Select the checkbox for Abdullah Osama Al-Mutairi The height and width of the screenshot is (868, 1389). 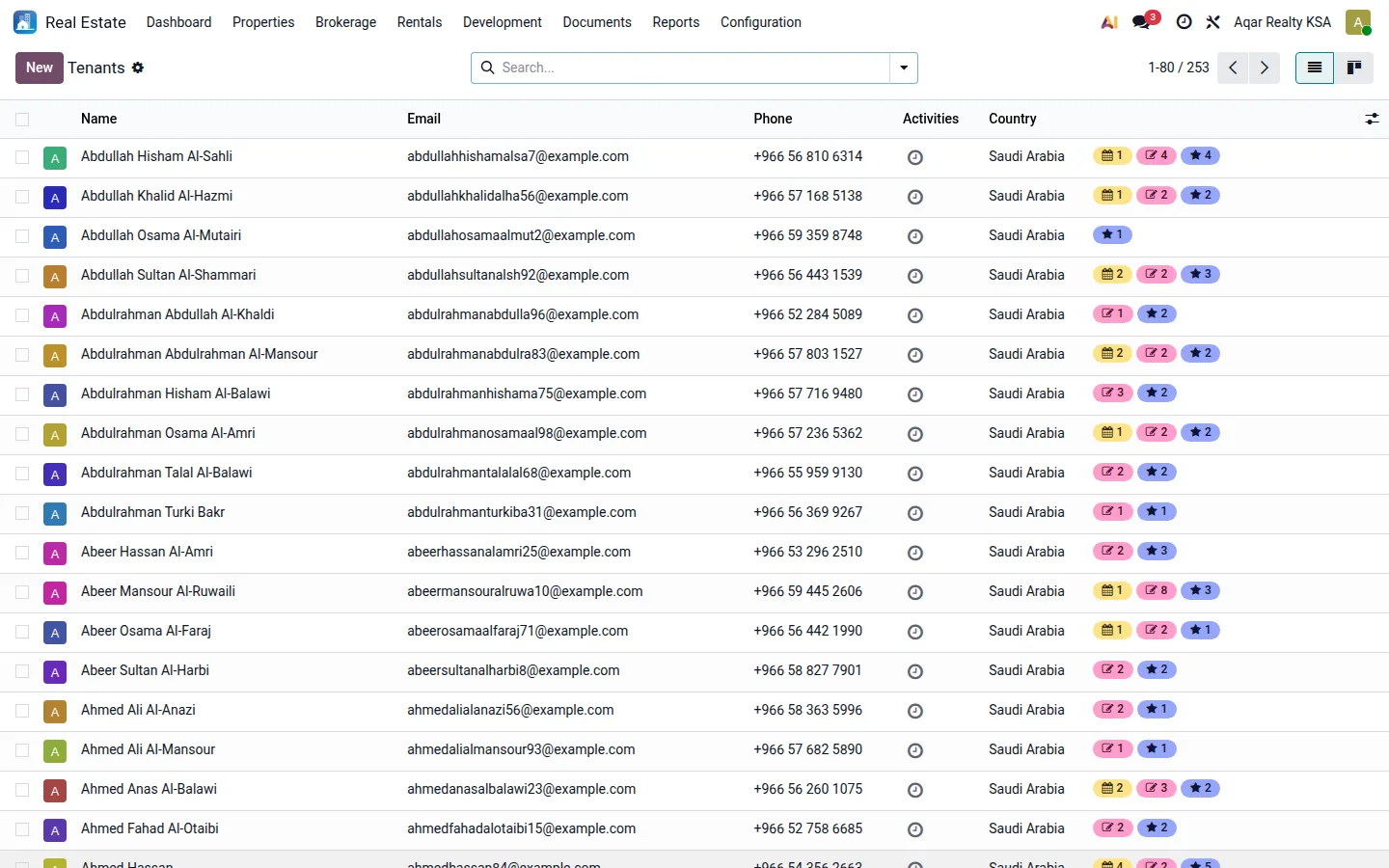pyautogui.click(x=22, y=236)
